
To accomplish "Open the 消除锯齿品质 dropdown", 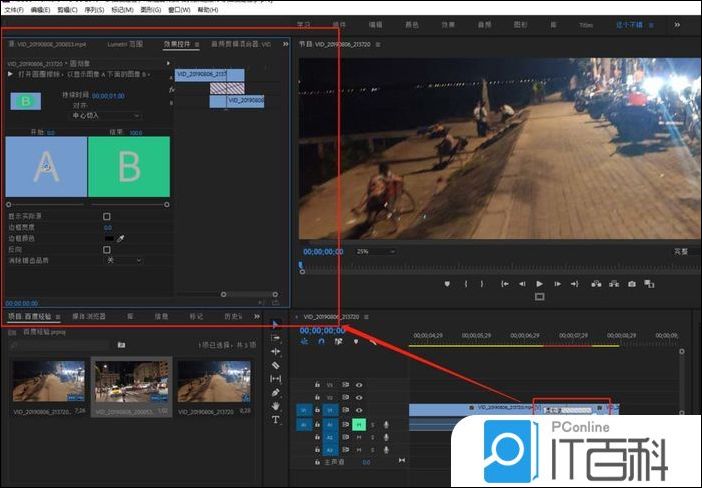I will pos(124,260).
